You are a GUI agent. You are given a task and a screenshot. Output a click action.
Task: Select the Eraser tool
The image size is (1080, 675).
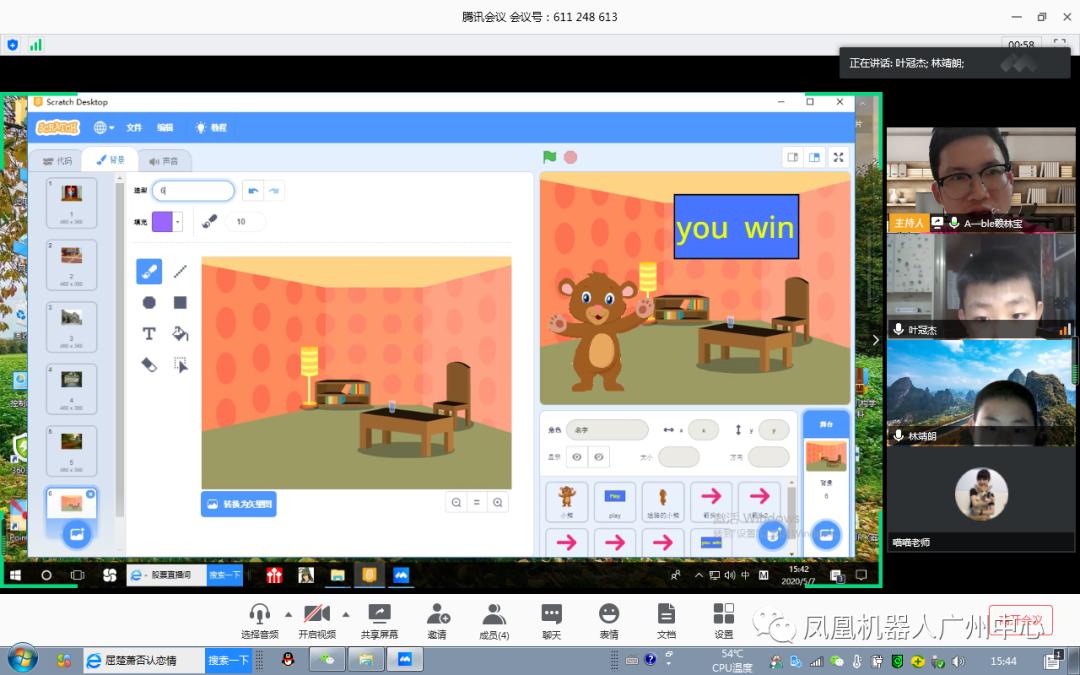[149, 364]
